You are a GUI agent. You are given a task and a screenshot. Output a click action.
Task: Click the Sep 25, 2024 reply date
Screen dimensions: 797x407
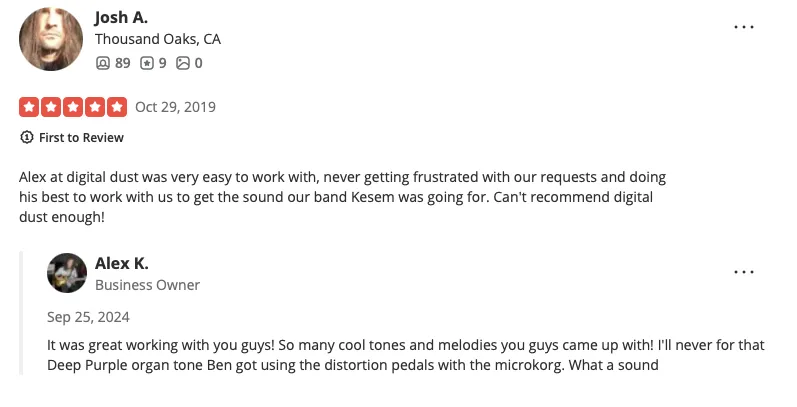click(x=88, y=317)
